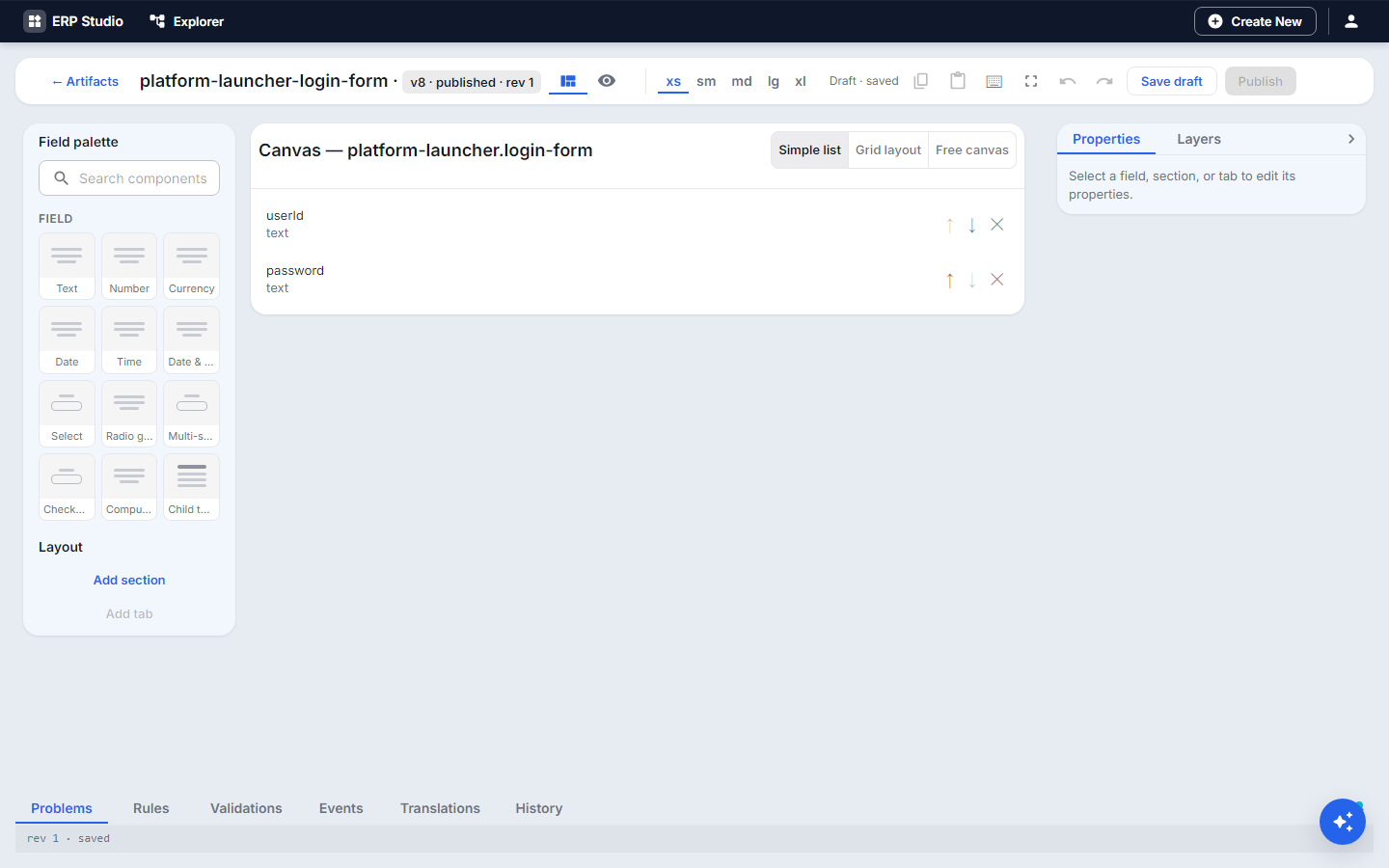Select the lg breakpoint
Screen dimensions: 1389x868
pyautogui.click(x=774, y=82)
